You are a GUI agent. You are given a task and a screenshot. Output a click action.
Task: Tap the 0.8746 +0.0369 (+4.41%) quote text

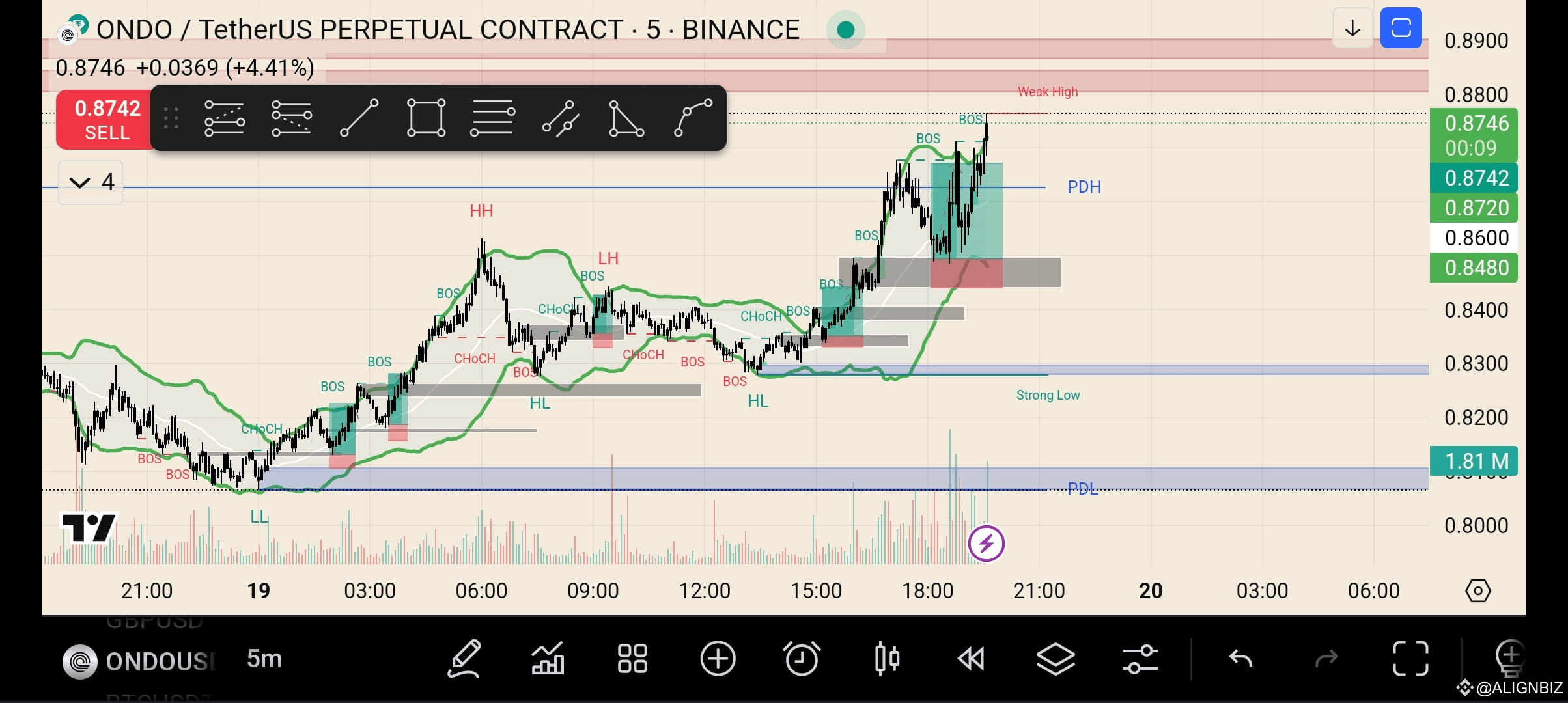click(185, 68)
